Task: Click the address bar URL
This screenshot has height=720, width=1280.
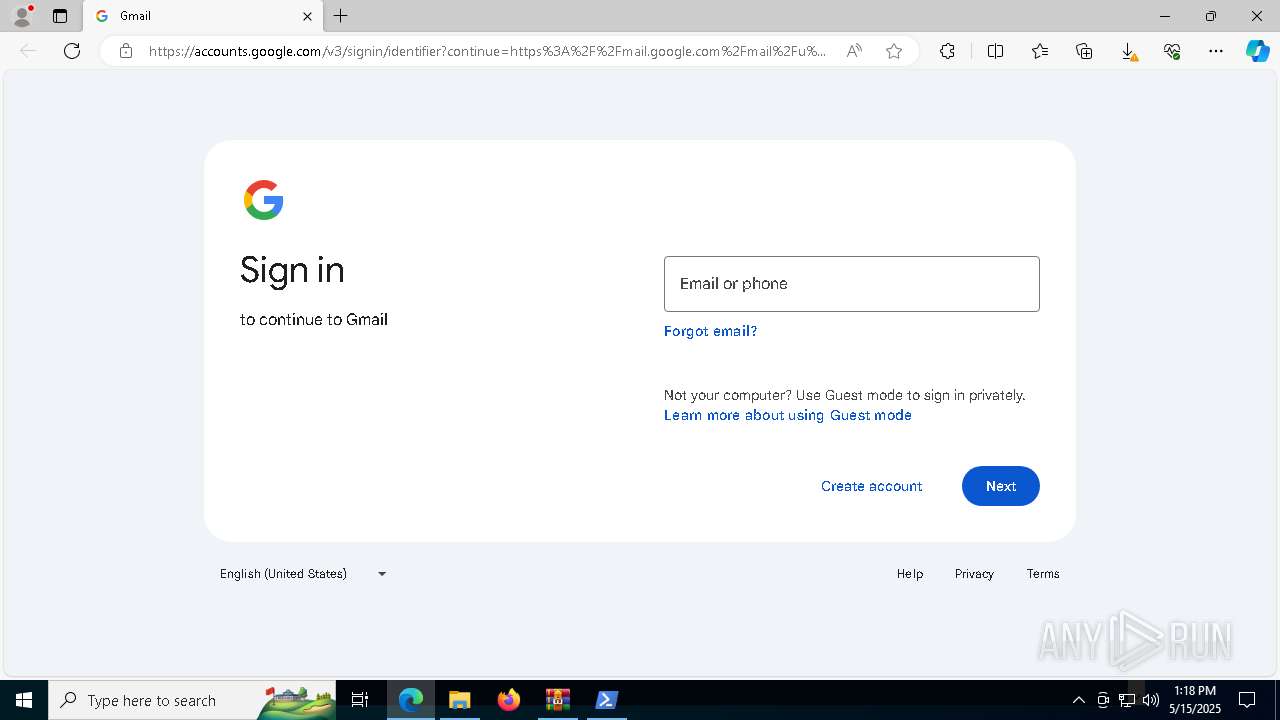Action: click(x=488, y=51)
